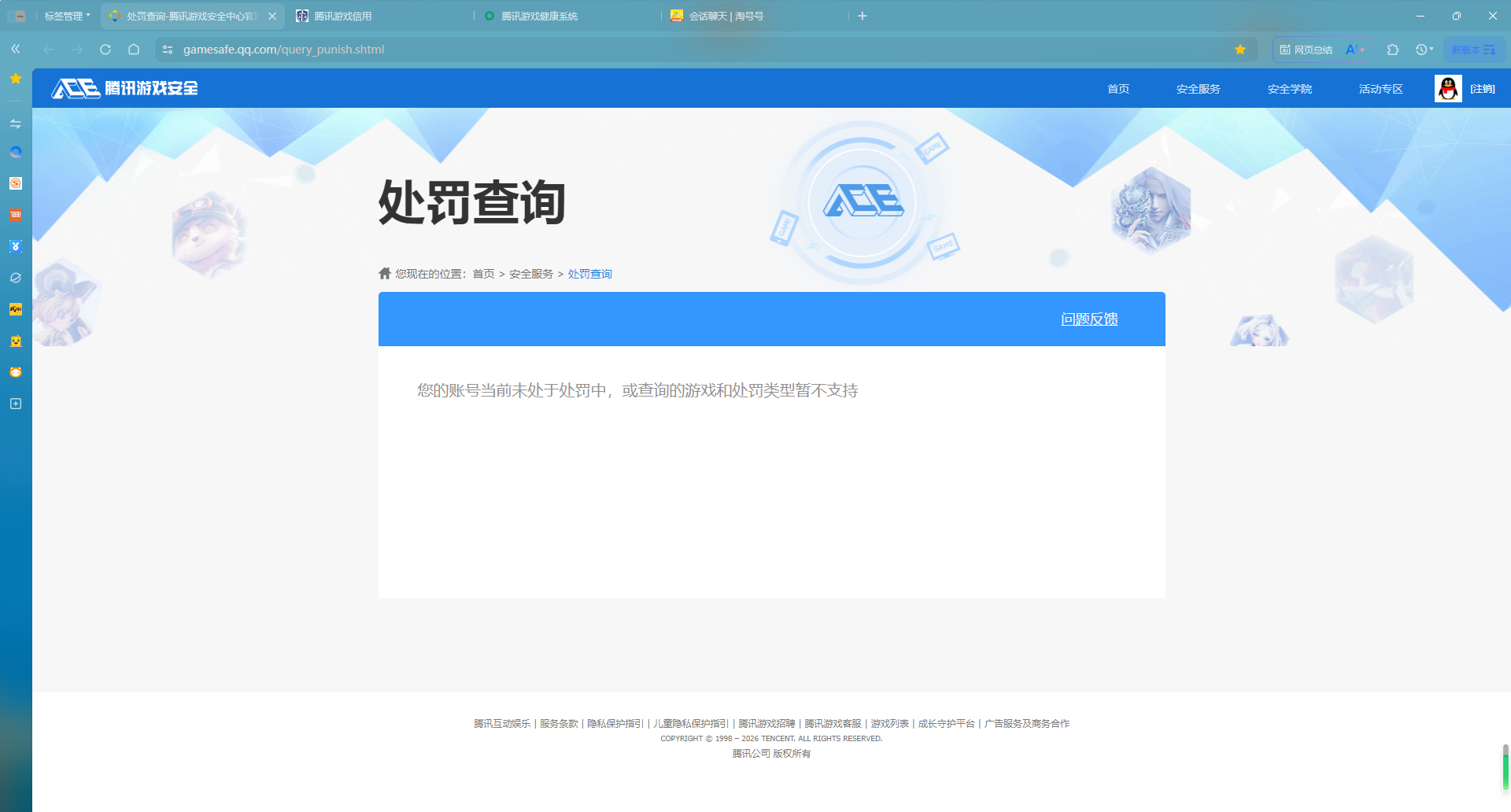Click the new version button

coord(1473,50)
